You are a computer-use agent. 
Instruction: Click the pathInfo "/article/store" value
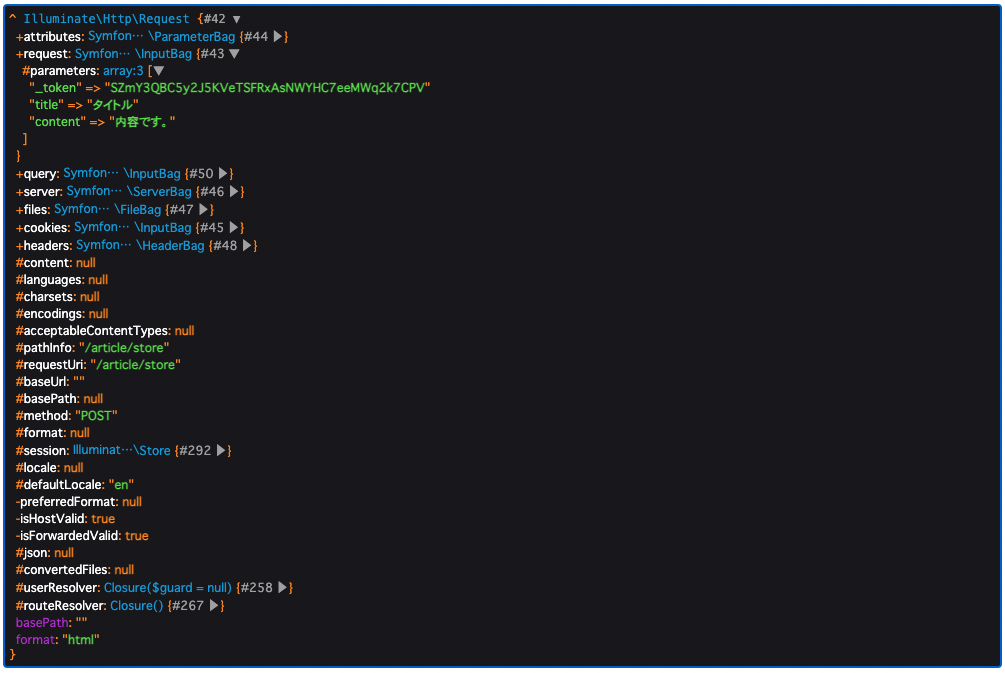(x=124, y=347)
